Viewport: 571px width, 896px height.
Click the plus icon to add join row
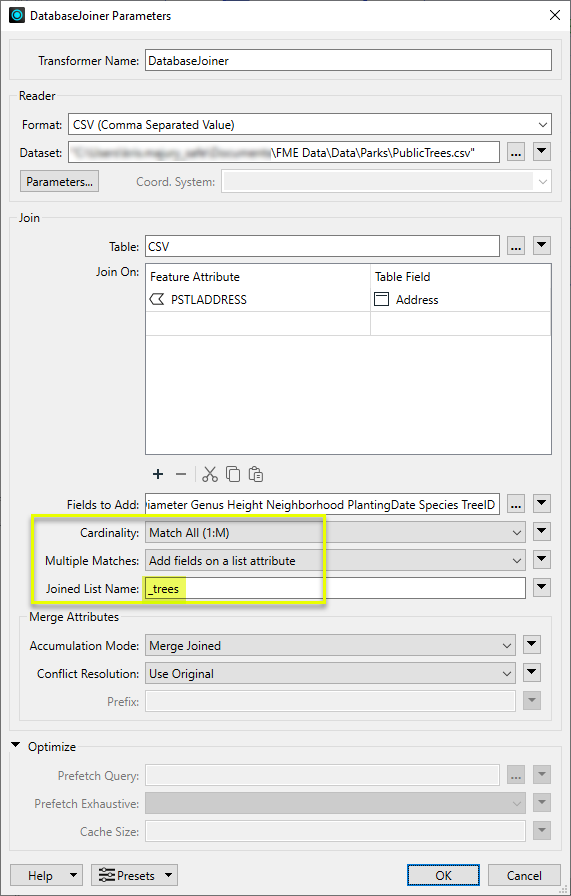tap(158, 474)
